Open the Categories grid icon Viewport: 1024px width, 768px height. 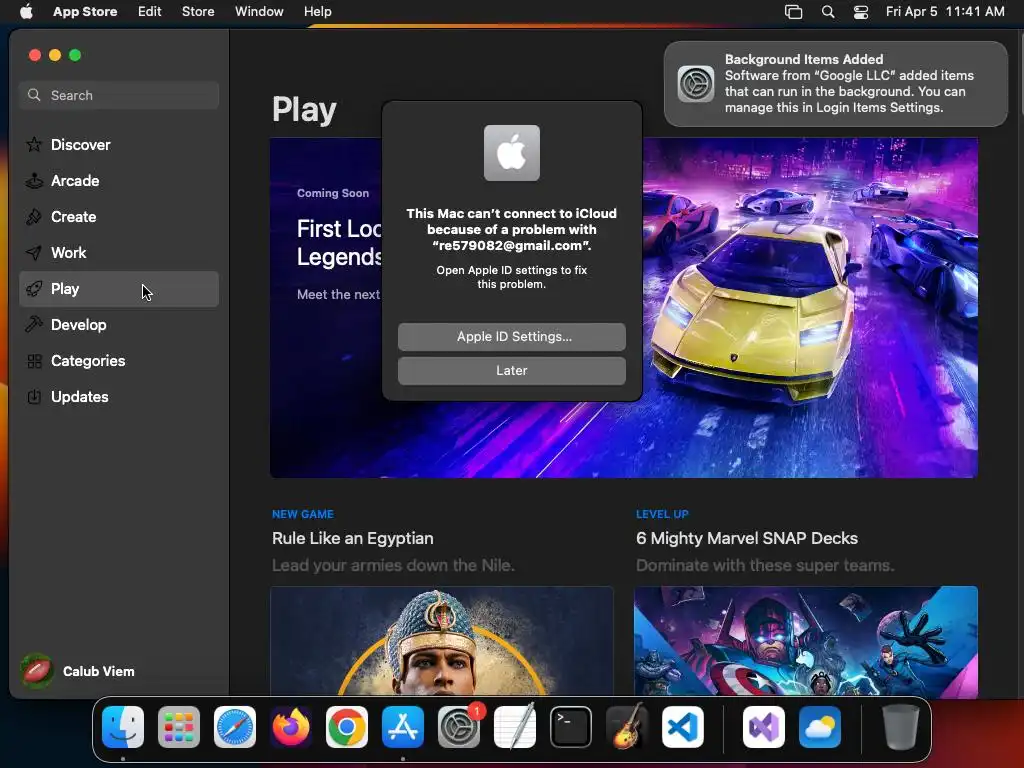[x=34, y=360]
